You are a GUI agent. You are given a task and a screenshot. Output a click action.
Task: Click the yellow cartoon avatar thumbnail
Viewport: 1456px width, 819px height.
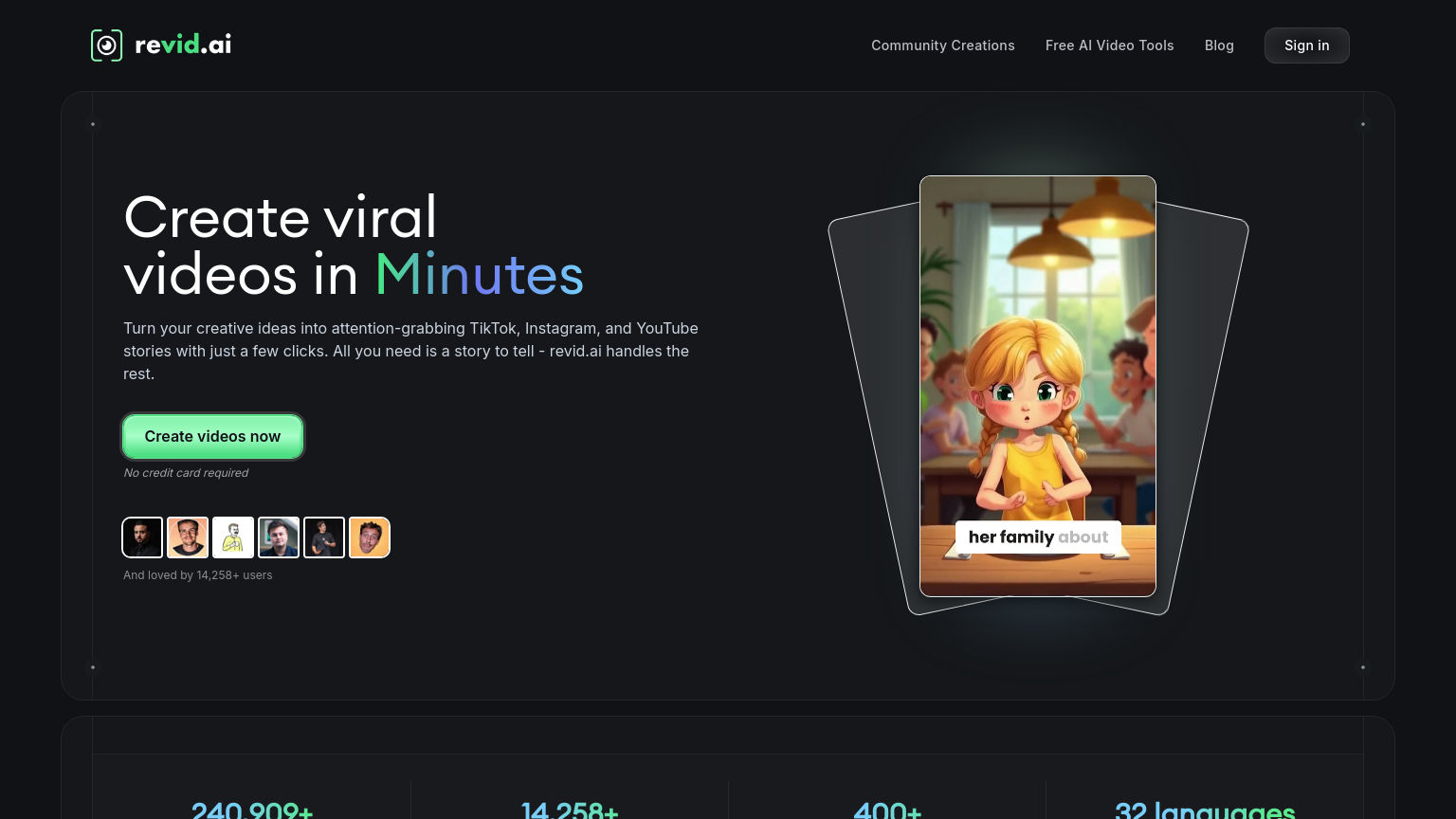(x=233, y=537)
